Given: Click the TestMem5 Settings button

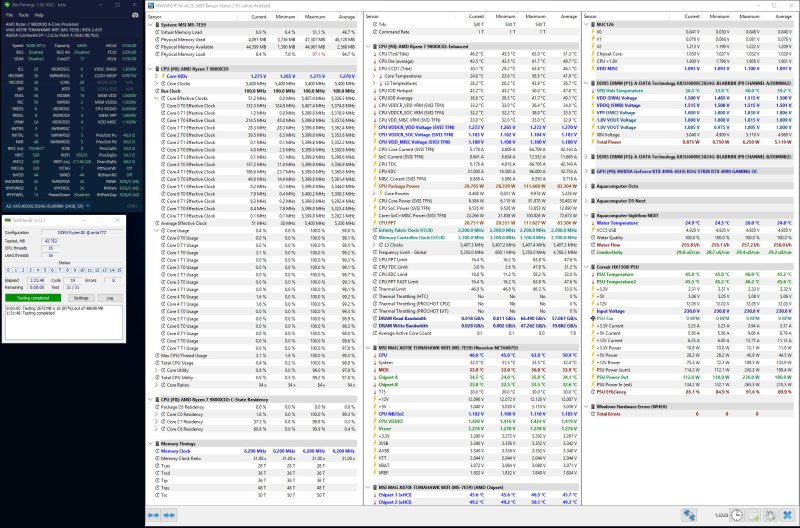Looking at the screenshot, I should (x=81, y=298).
